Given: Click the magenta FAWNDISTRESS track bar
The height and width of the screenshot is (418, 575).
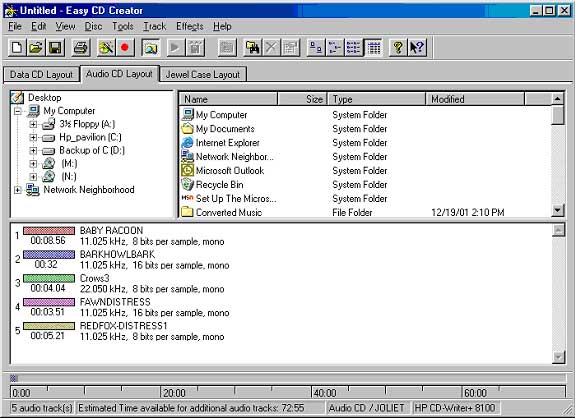Looking at the screenshot, I should pos(49,302).
